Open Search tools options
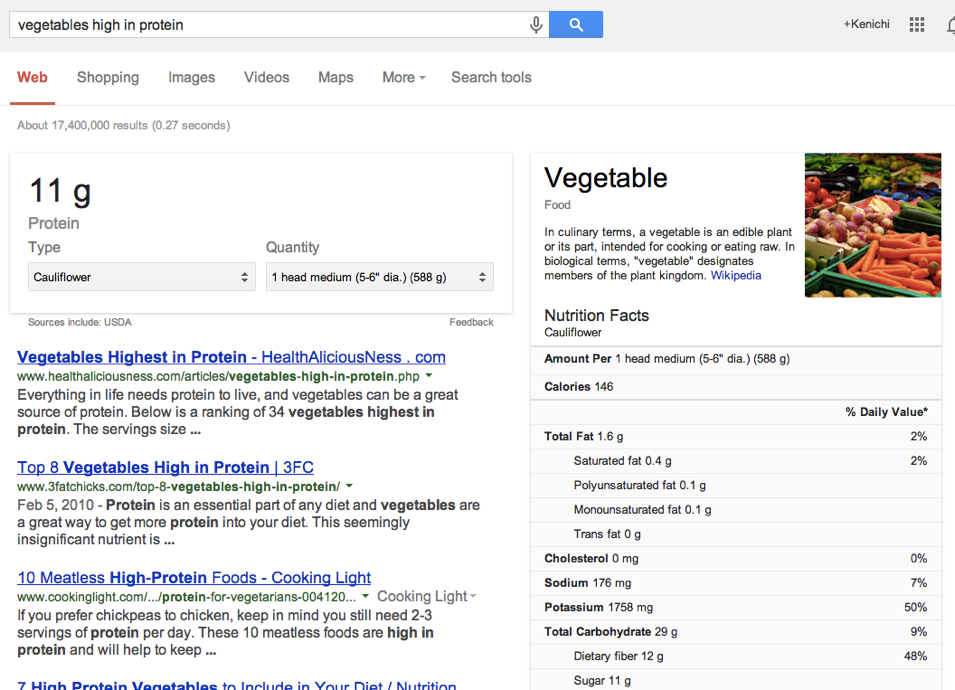Viewport: 955px width, 690px height. click(x=491, y=77)
